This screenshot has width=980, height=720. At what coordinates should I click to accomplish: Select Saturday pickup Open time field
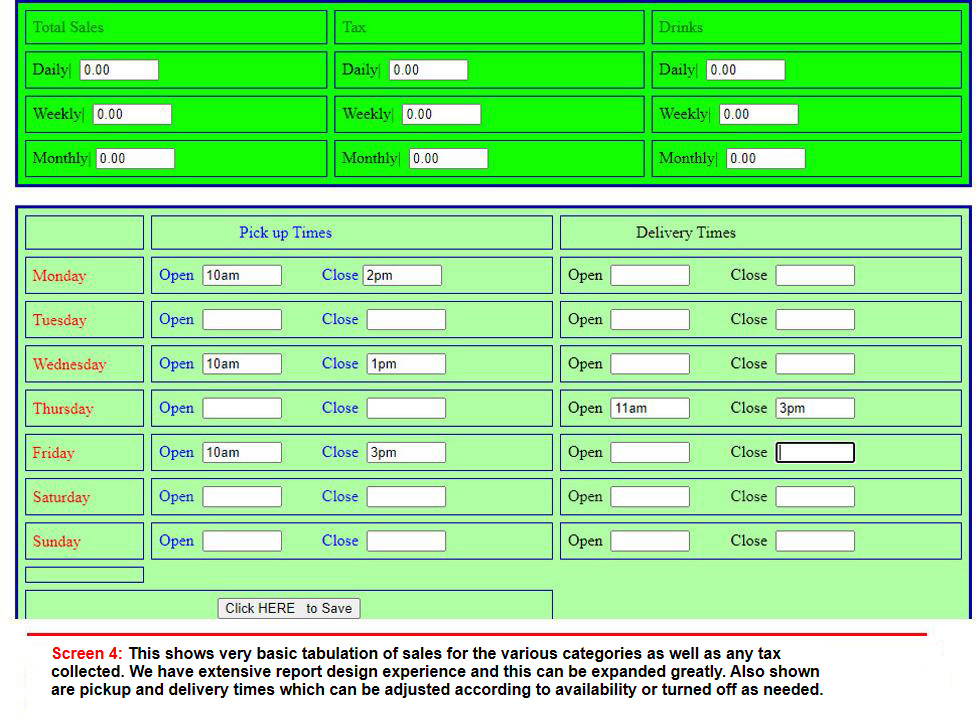coord(242,497)
